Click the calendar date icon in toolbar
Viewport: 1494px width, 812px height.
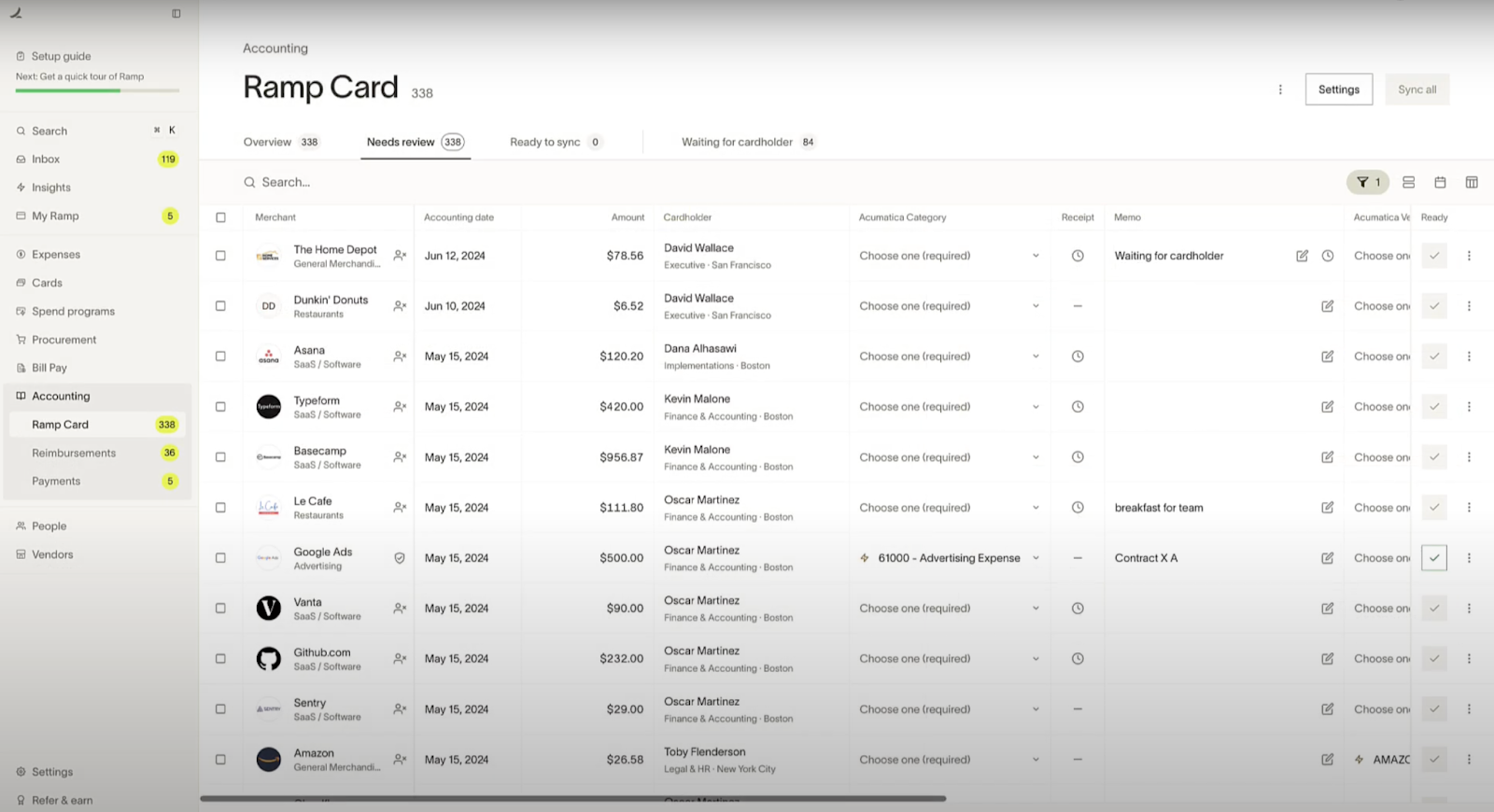coord(1440,183)
